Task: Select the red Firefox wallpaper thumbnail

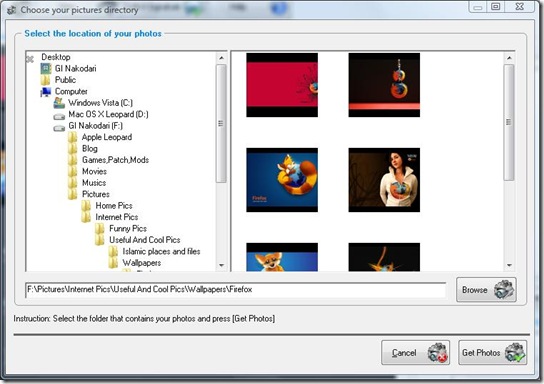Action: coord(282,85)
